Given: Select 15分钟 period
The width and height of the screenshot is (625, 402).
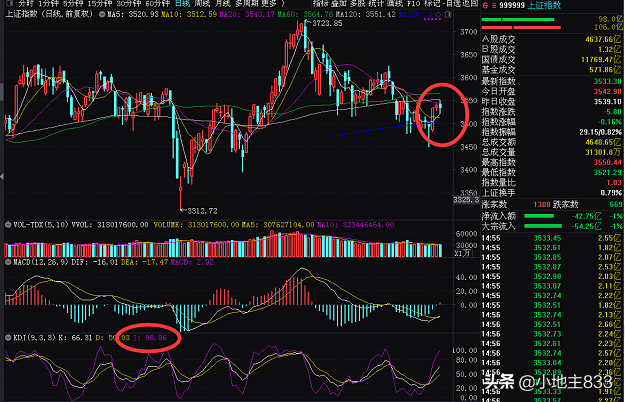Looking at the screenshot, I should [100, 4].
